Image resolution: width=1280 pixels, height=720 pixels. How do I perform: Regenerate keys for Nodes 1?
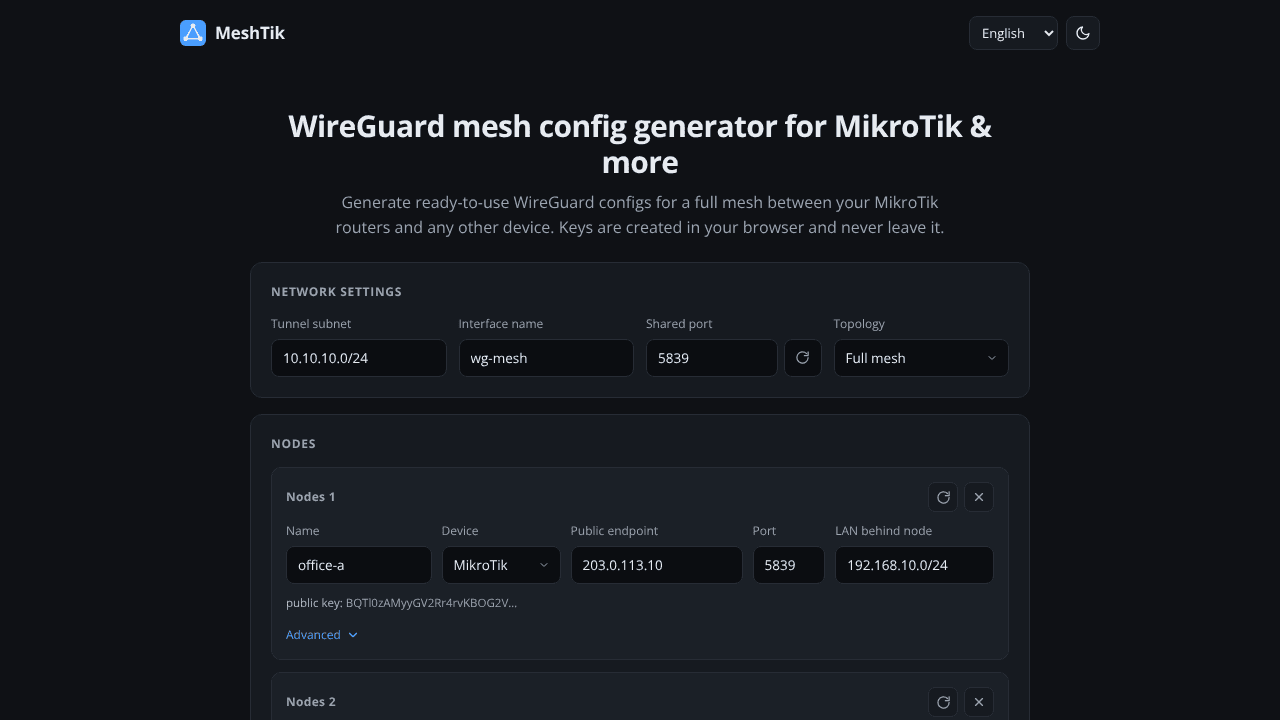943,497
